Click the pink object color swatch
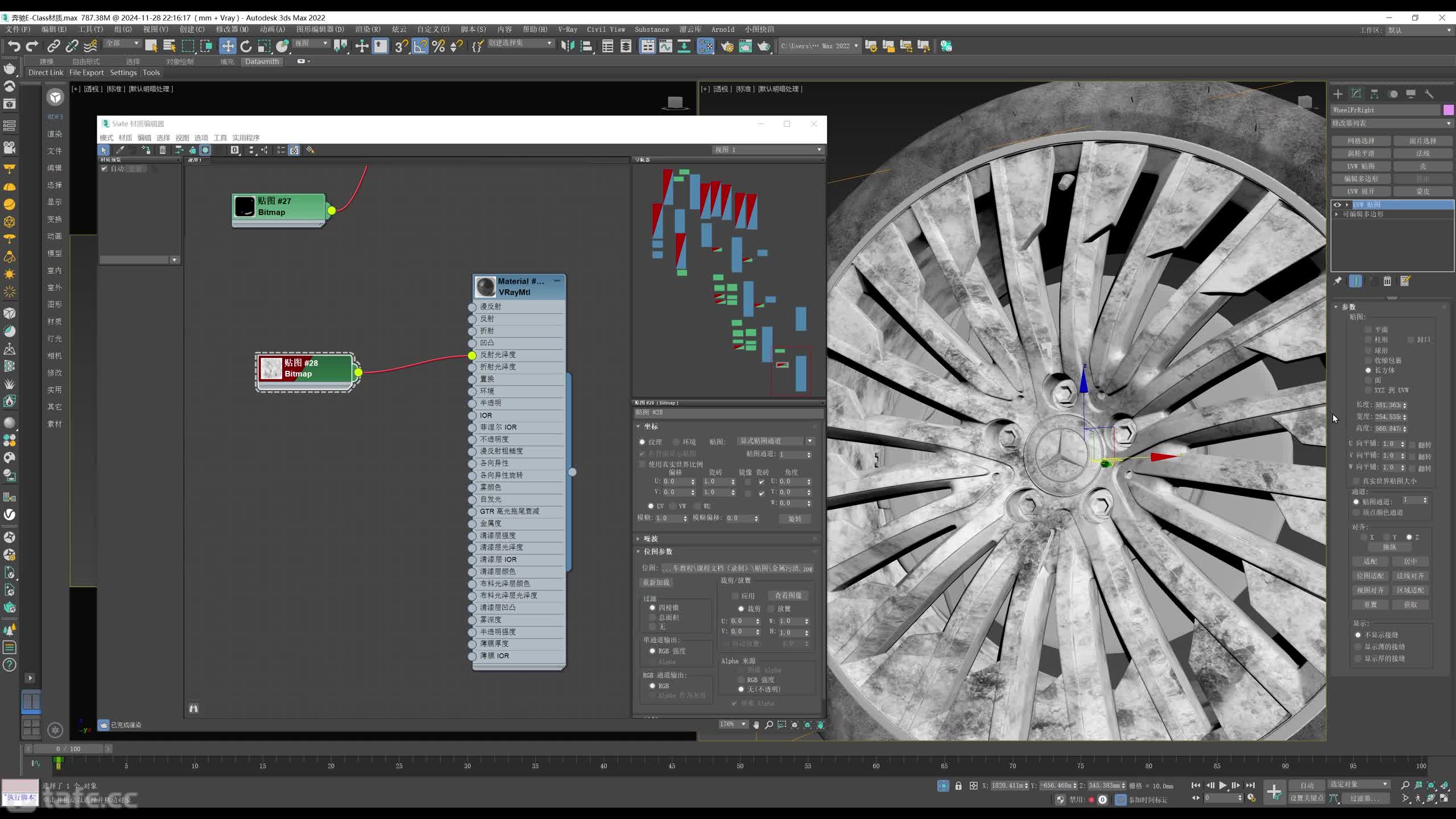This screenshot has height=819, width=1456. [x=1448, y=110]
